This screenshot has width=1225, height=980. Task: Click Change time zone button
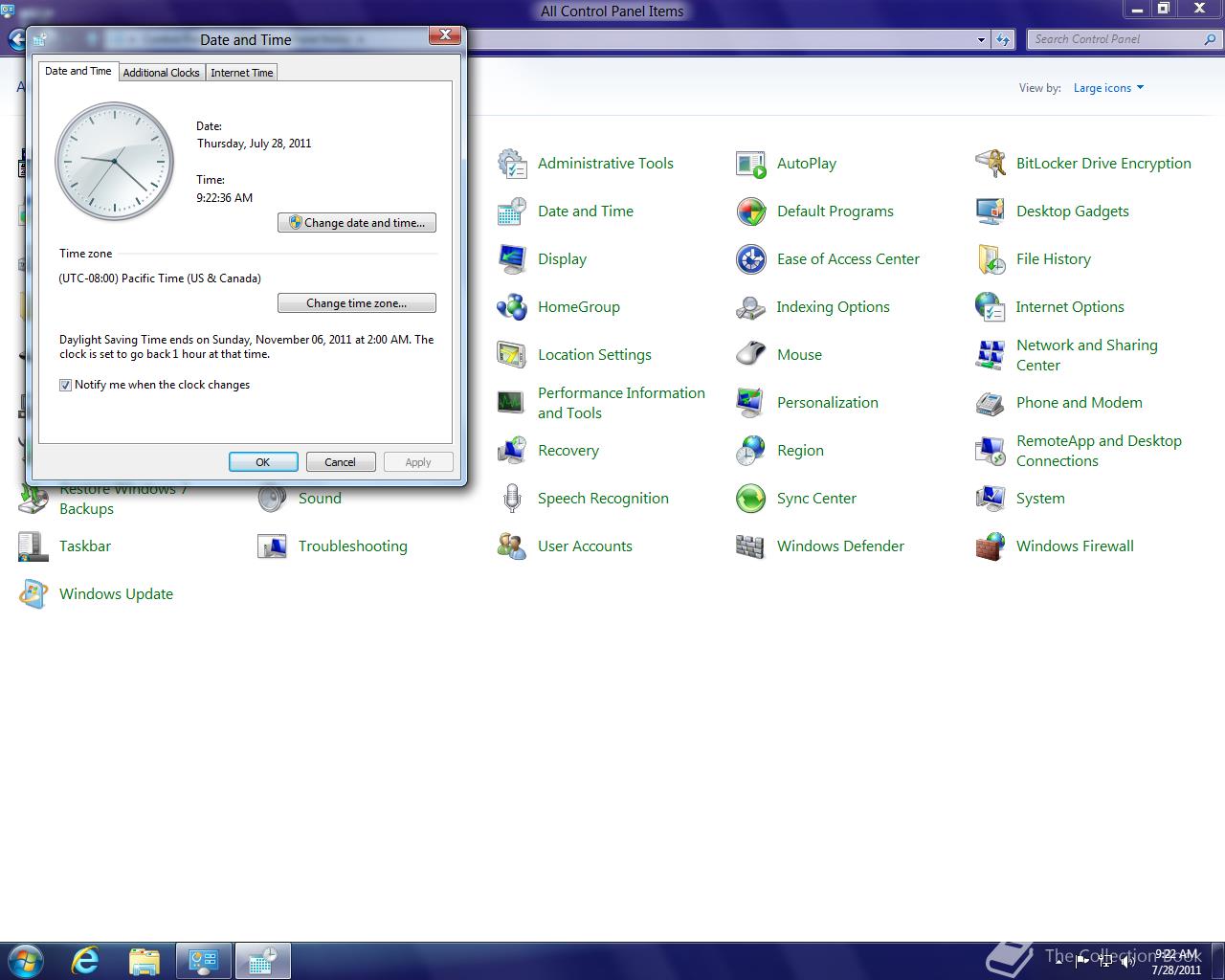[x=357, y=303]
